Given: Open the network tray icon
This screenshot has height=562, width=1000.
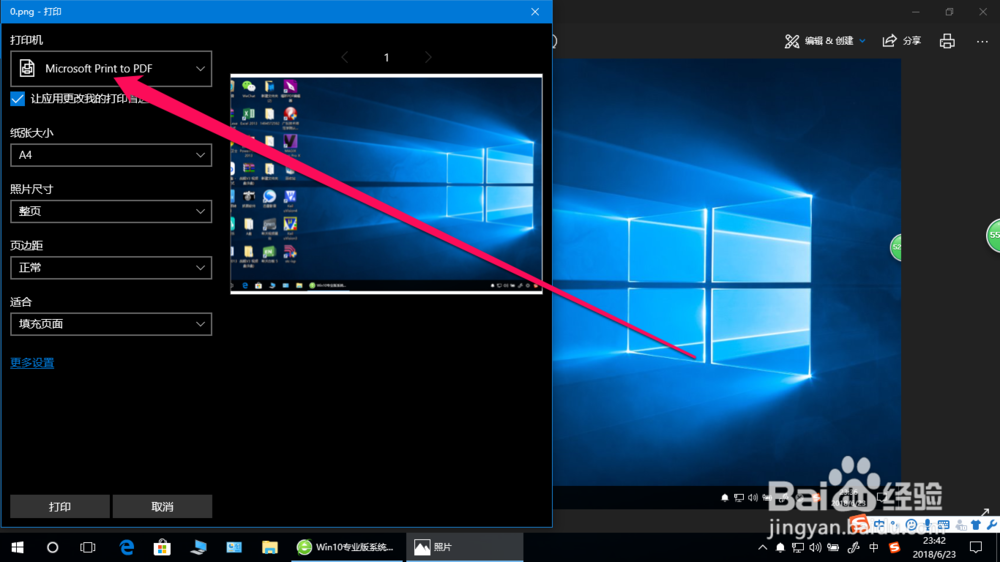Looking at the screenshot, I should [x=798, y=547].
